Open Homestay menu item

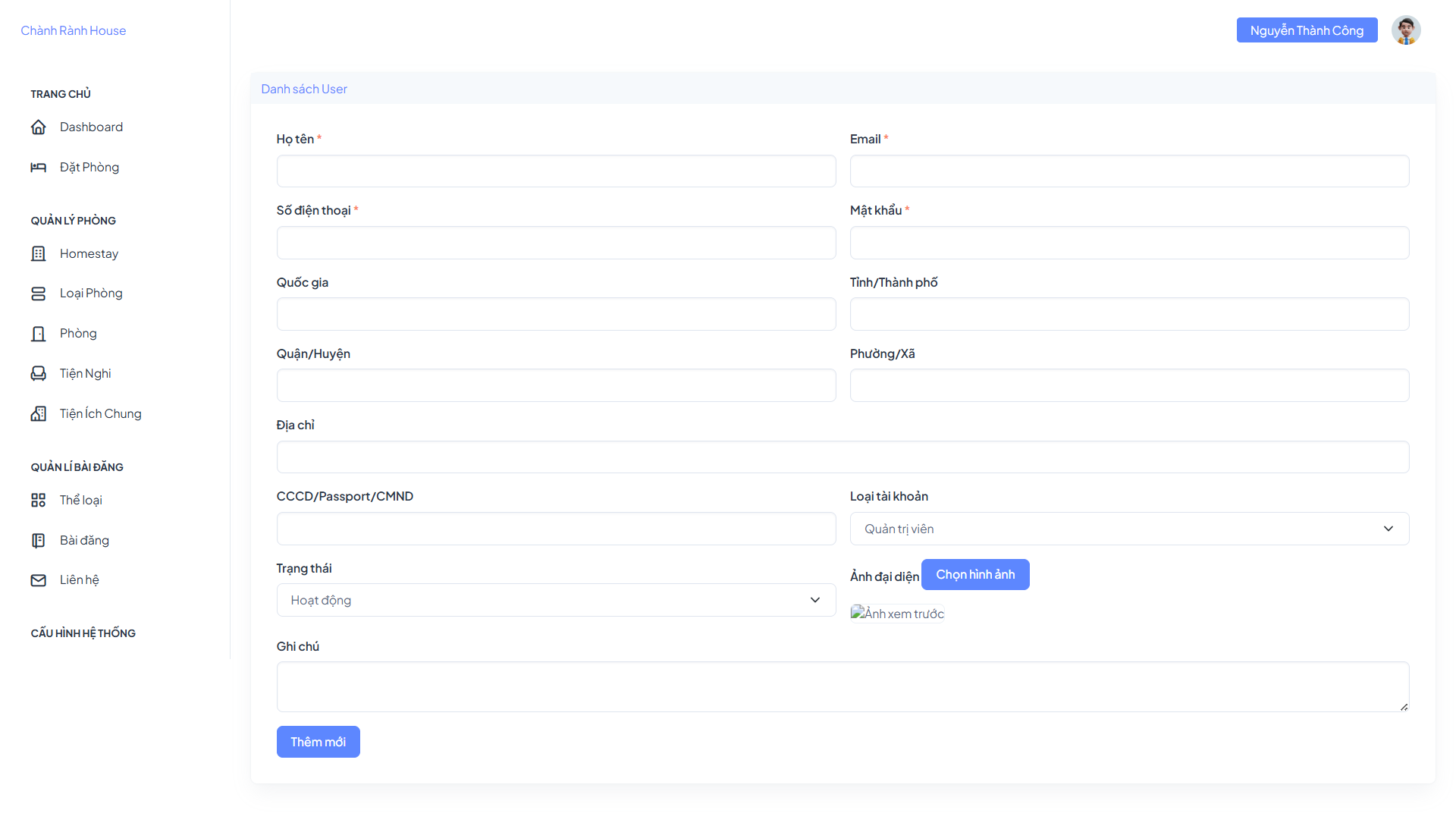[89, 254]
